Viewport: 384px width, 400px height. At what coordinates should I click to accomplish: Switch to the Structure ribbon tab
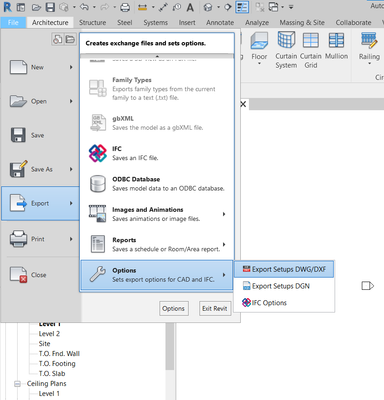(92, 23)
